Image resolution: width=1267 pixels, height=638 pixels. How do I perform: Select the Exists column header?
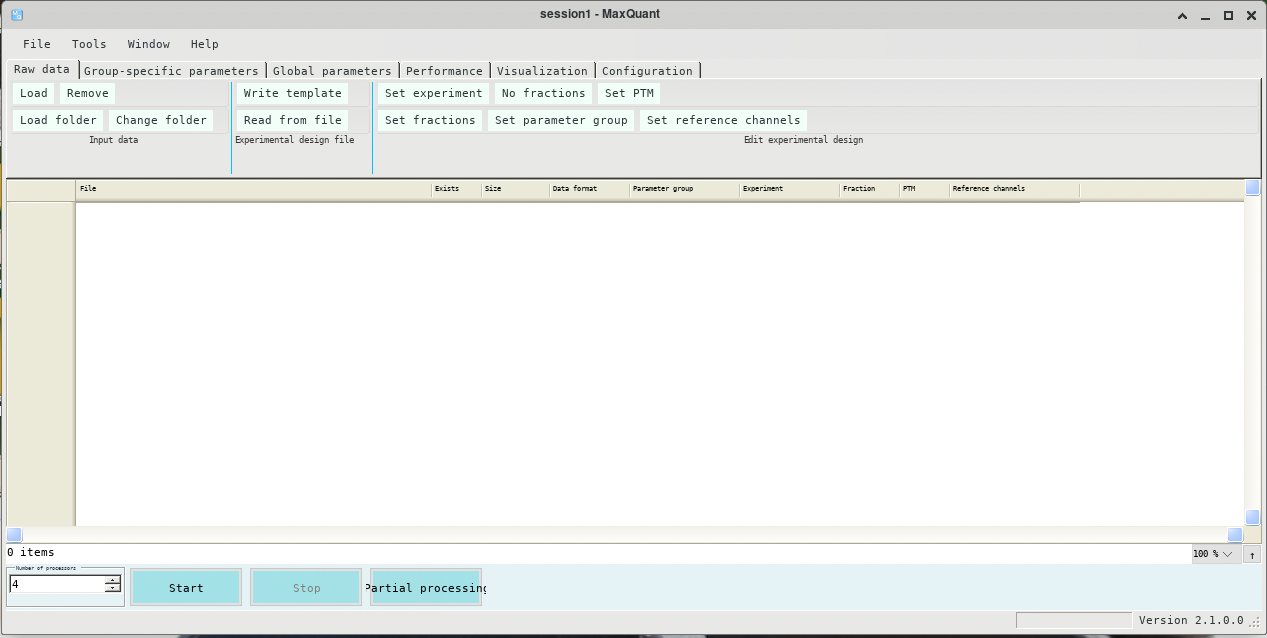pyautogui.click(x=456, y=189)
